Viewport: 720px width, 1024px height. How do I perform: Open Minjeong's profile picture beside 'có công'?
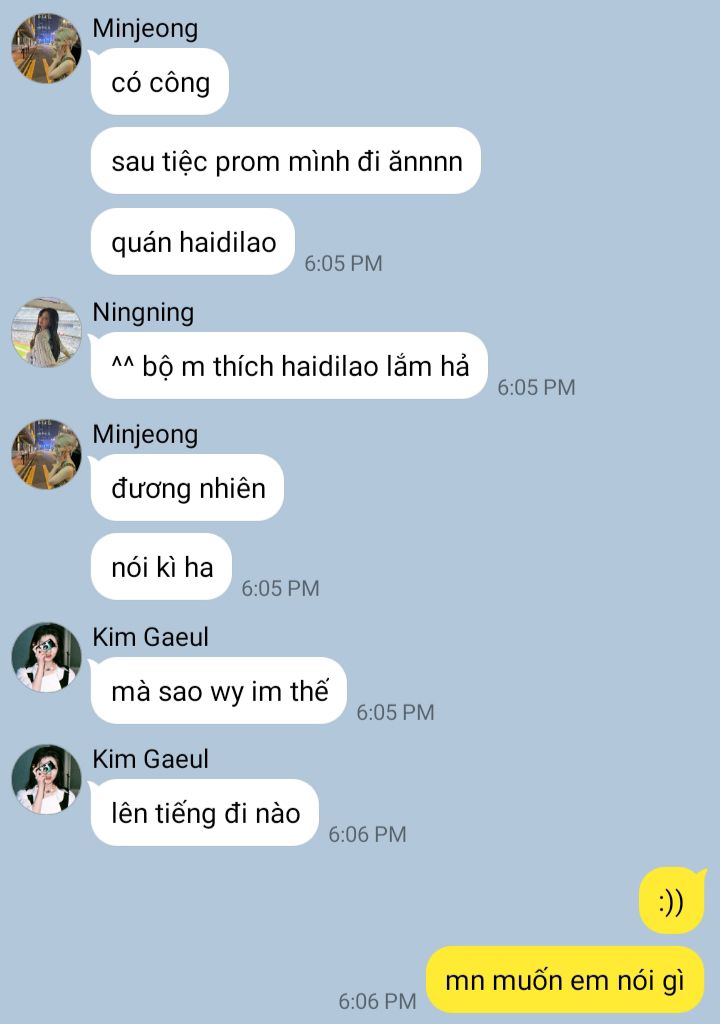[46, 48]
